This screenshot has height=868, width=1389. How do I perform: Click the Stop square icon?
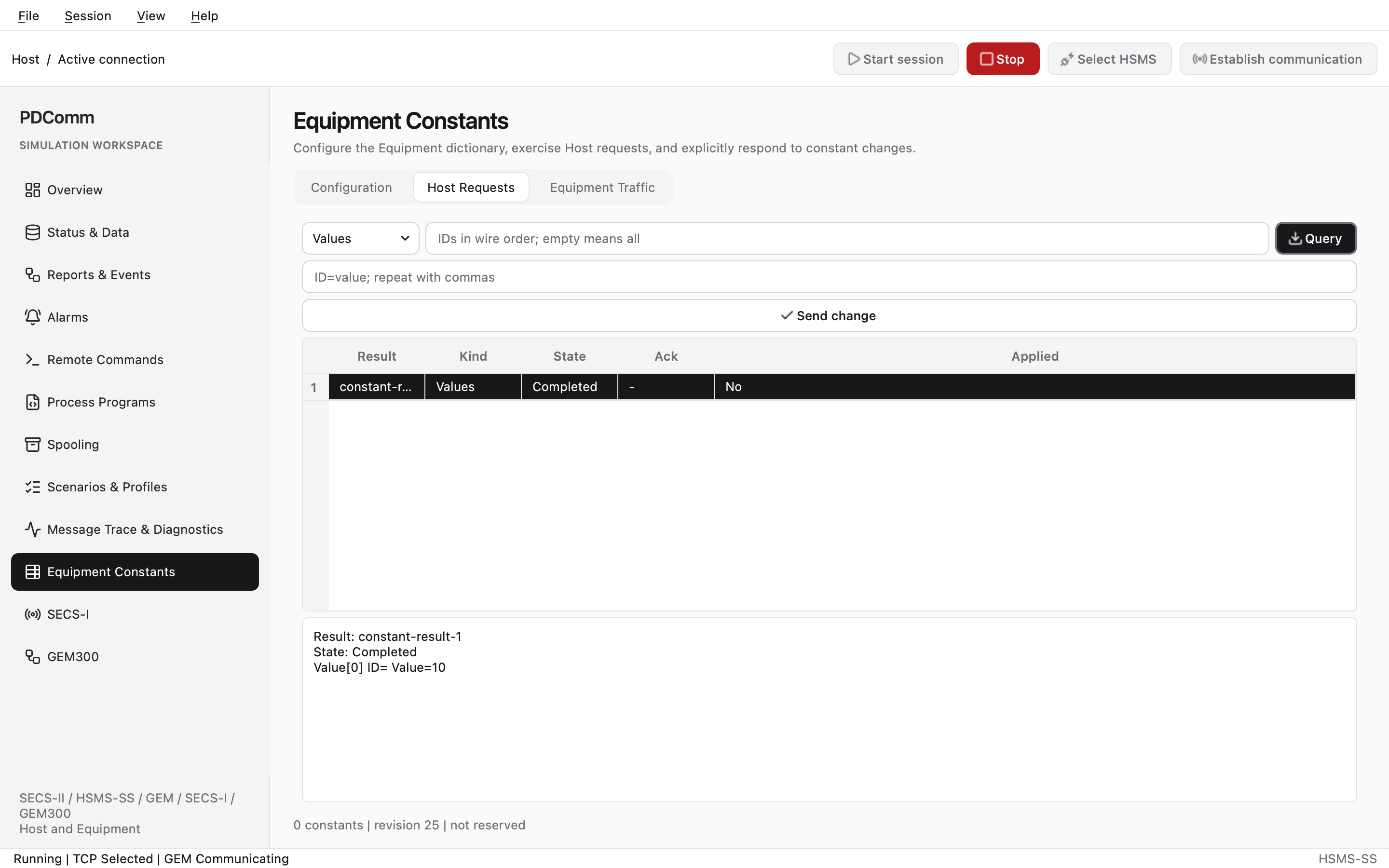[986, 59]
